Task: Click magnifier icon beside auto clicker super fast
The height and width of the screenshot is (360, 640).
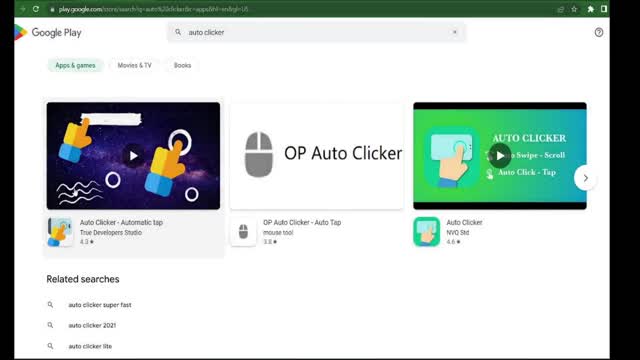Action: [50, 304]
